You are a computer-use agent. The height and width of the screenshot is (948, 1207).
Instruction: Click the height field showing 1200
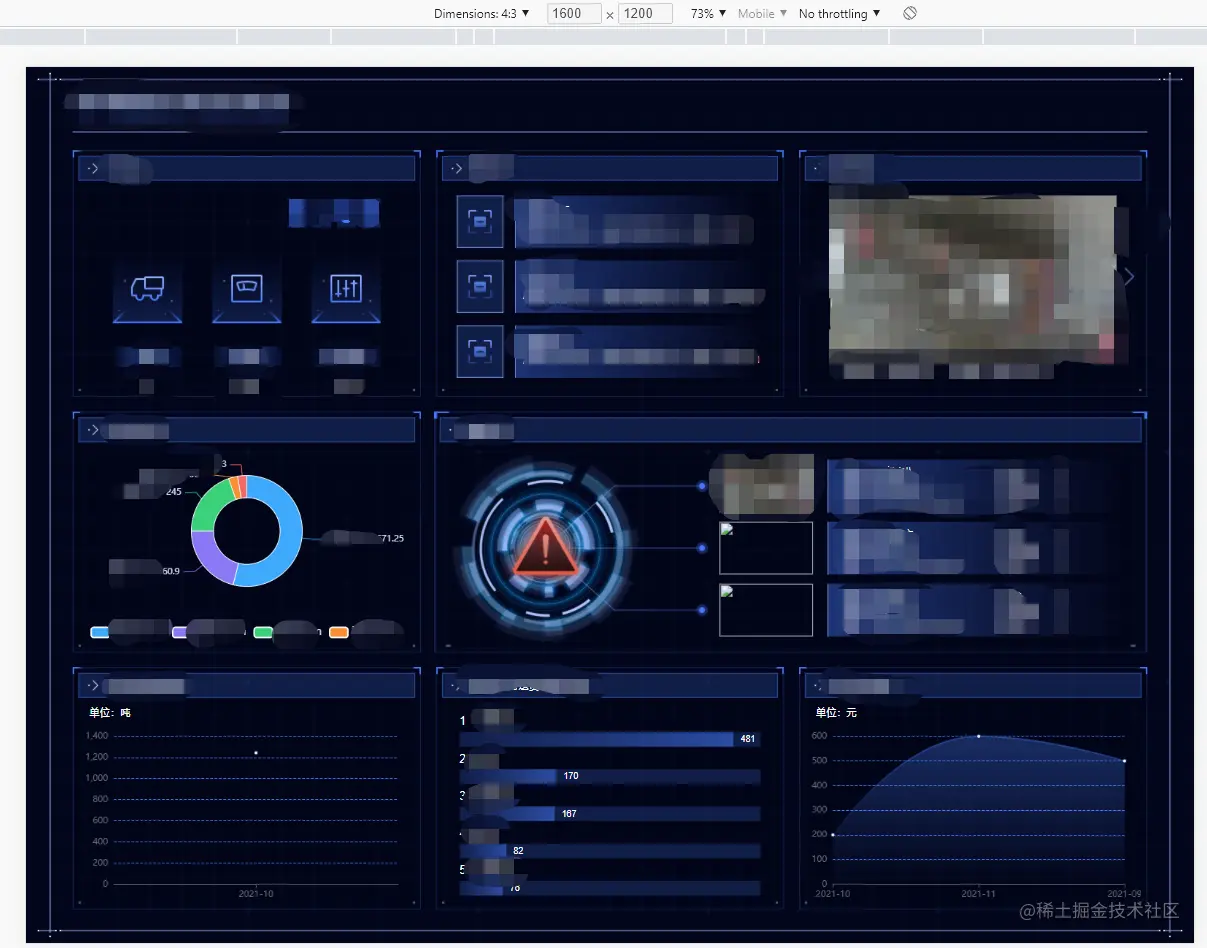click(645, 14)
